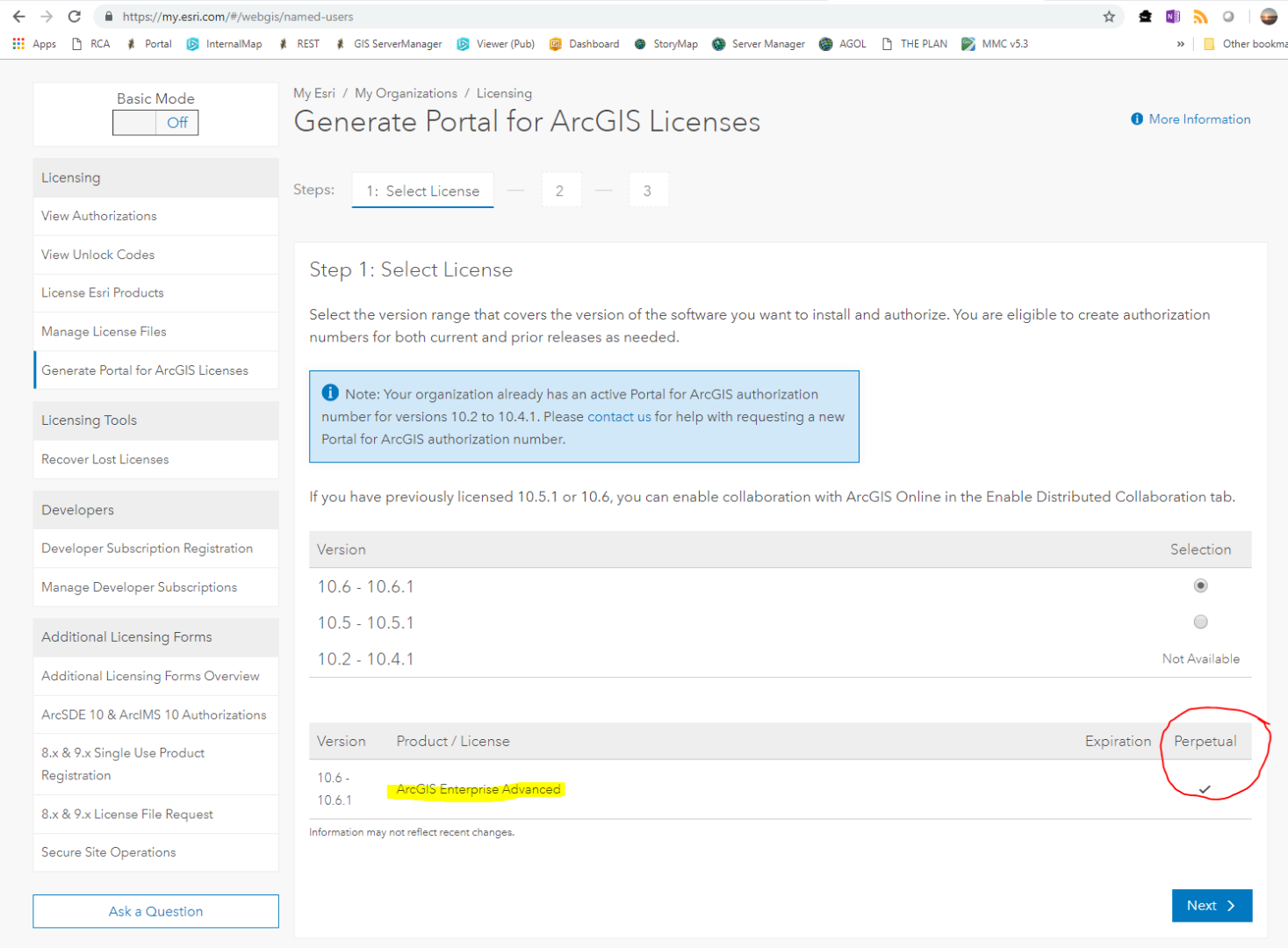The height and width of the screenshot is (948, 1288).
Task: Open the StoryMap bookmark
Action: tap(666, 44)
